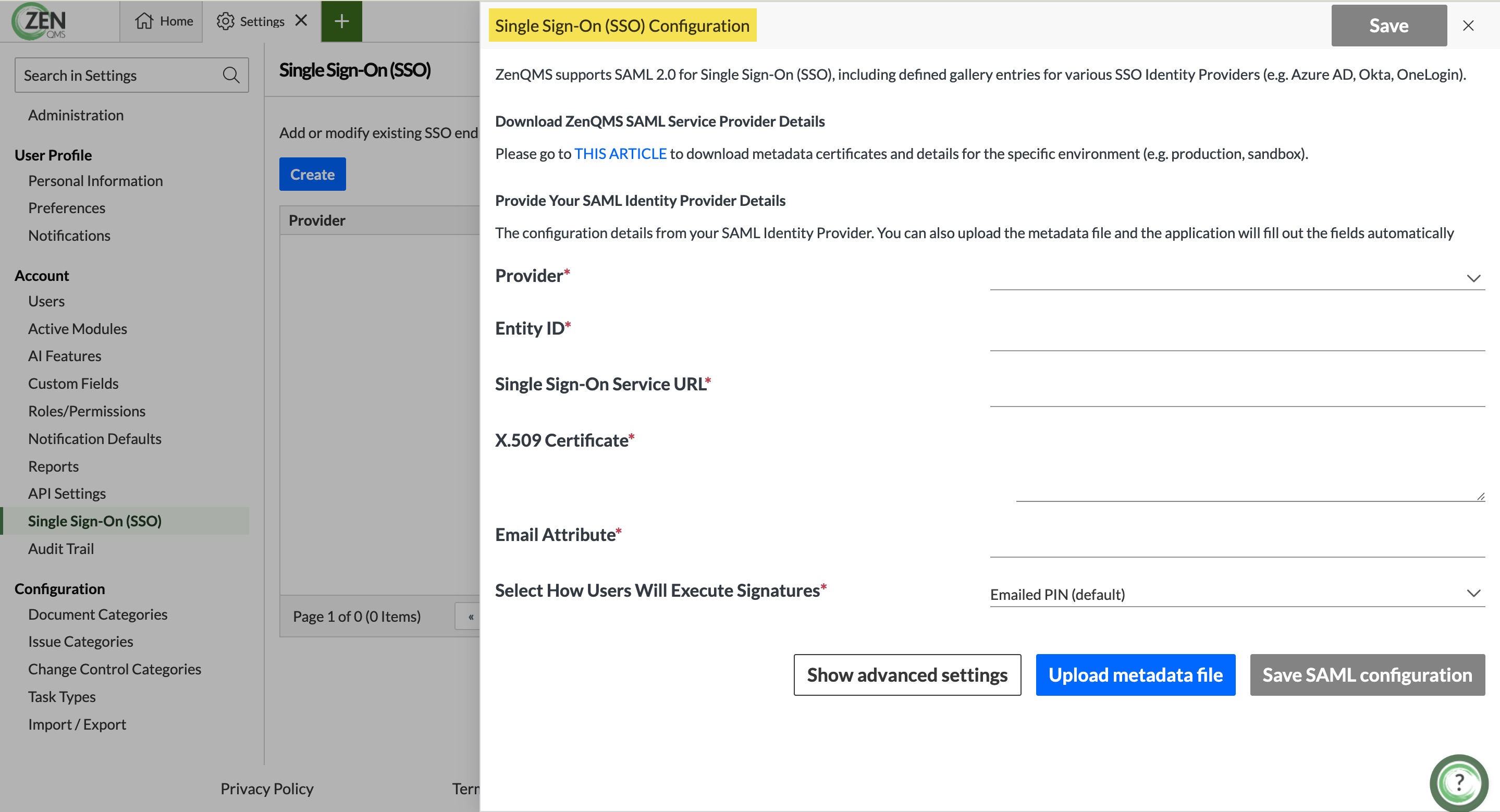Open a new tab with the plus button
This screenshot has height=812, width=1500.
pos(342,21)
